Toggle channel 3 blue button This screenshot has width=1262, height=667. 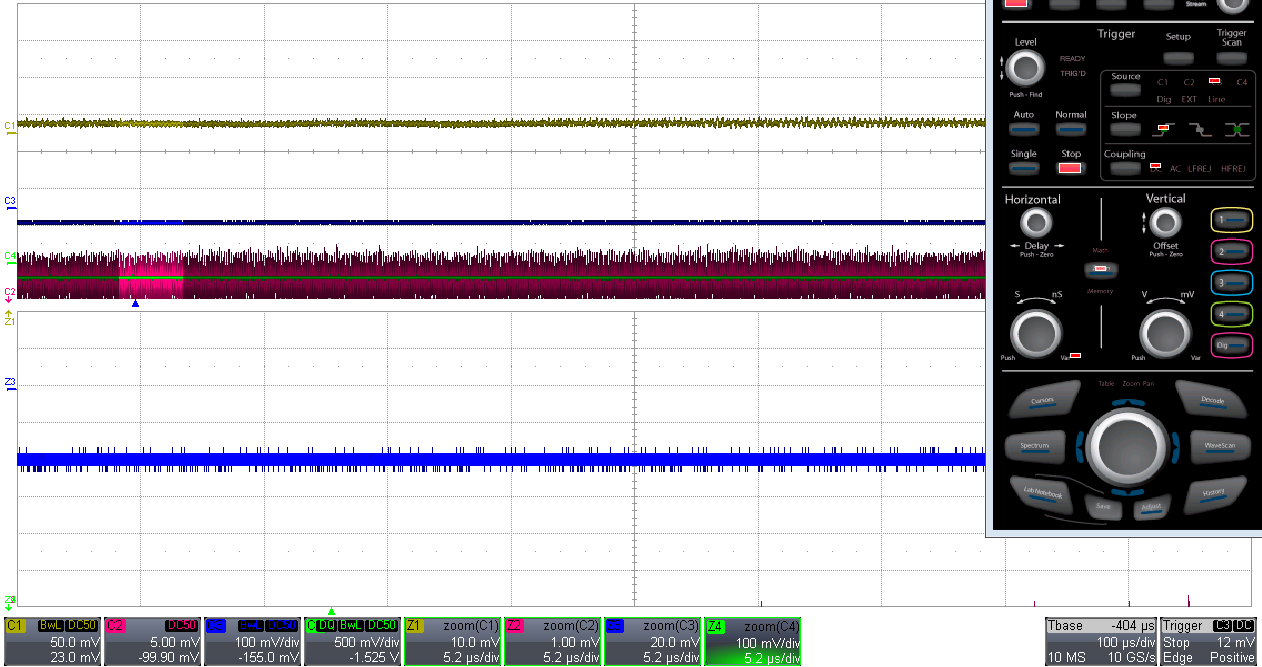[1232, 283]
